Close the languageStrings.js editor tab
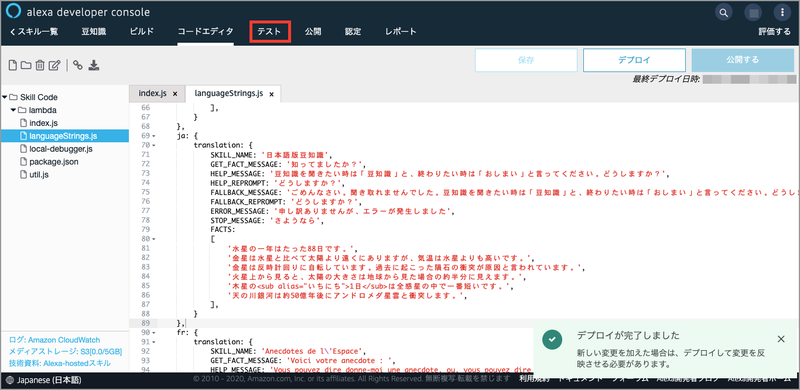Image resolution: width=800 pixels, height=390 pixels. pyautogui.click(x=272, y=94)
